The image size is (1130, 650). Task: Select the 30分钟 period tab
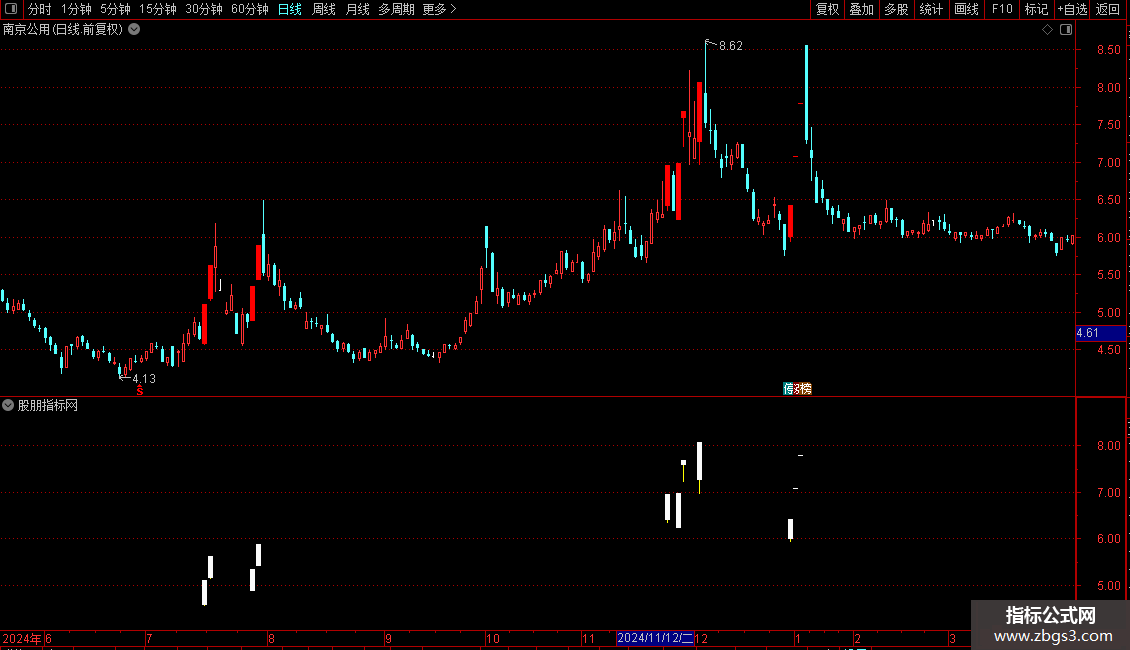click(x=203, y=9)
